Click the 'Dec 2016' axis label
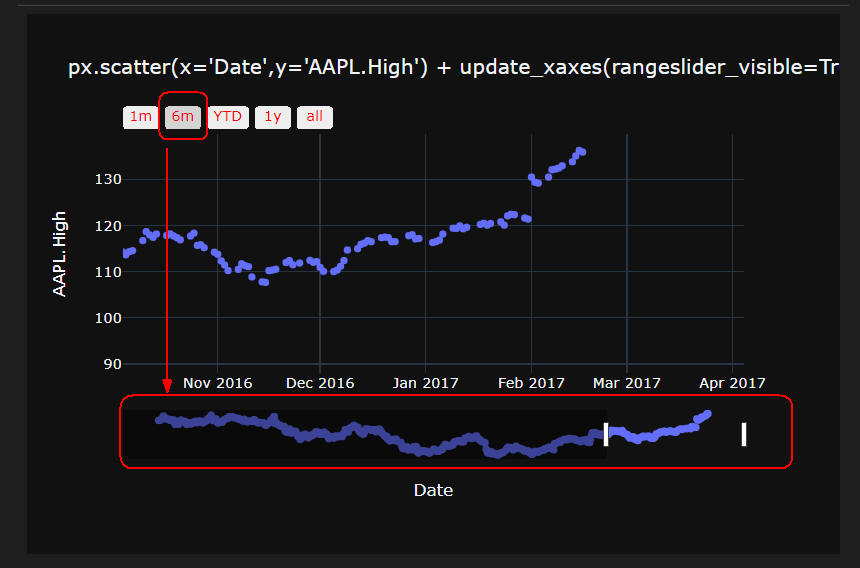 [320, 383]
